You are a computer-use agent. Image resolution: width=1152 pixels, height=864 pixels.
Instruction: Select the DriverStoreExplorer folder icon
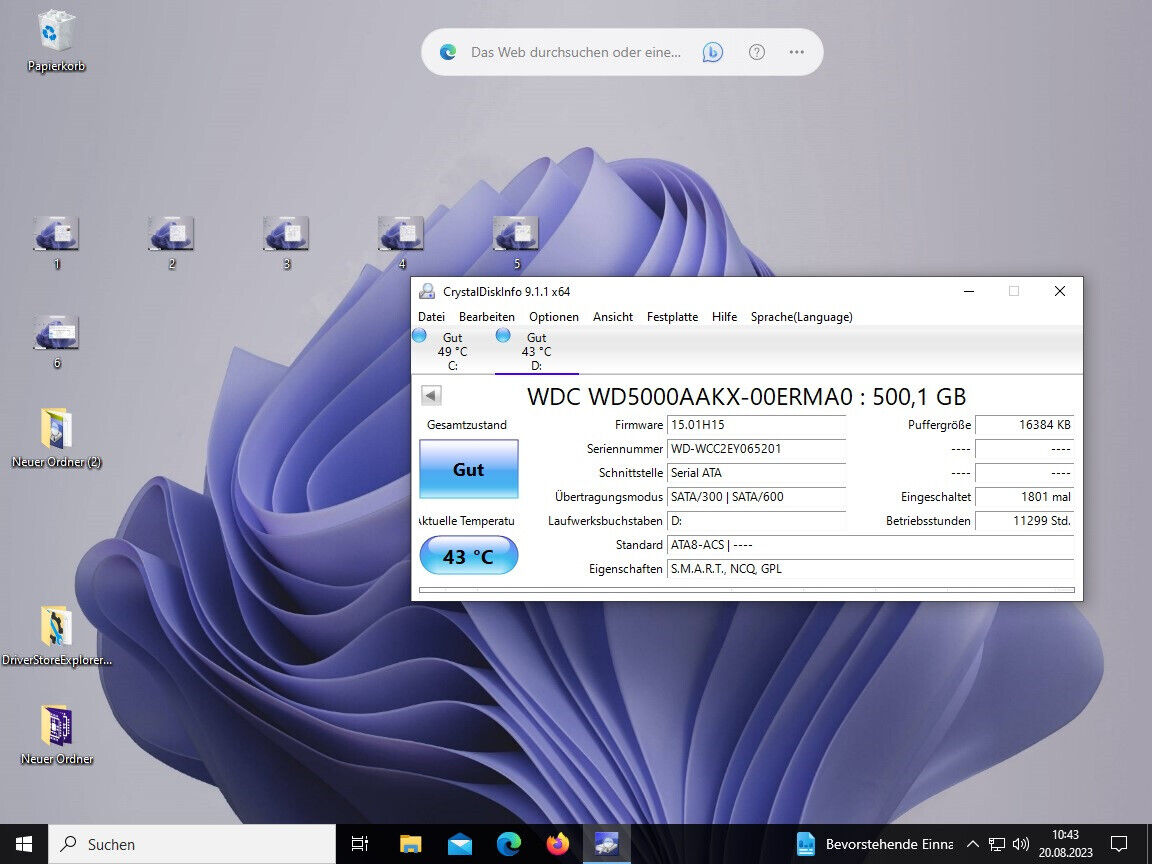coord(56,636)
